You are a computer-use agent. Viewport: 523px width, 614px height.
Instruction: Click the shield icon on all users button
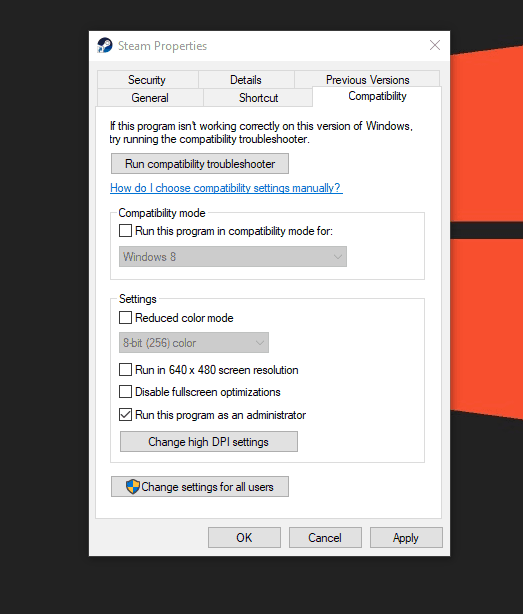point(133,487)
